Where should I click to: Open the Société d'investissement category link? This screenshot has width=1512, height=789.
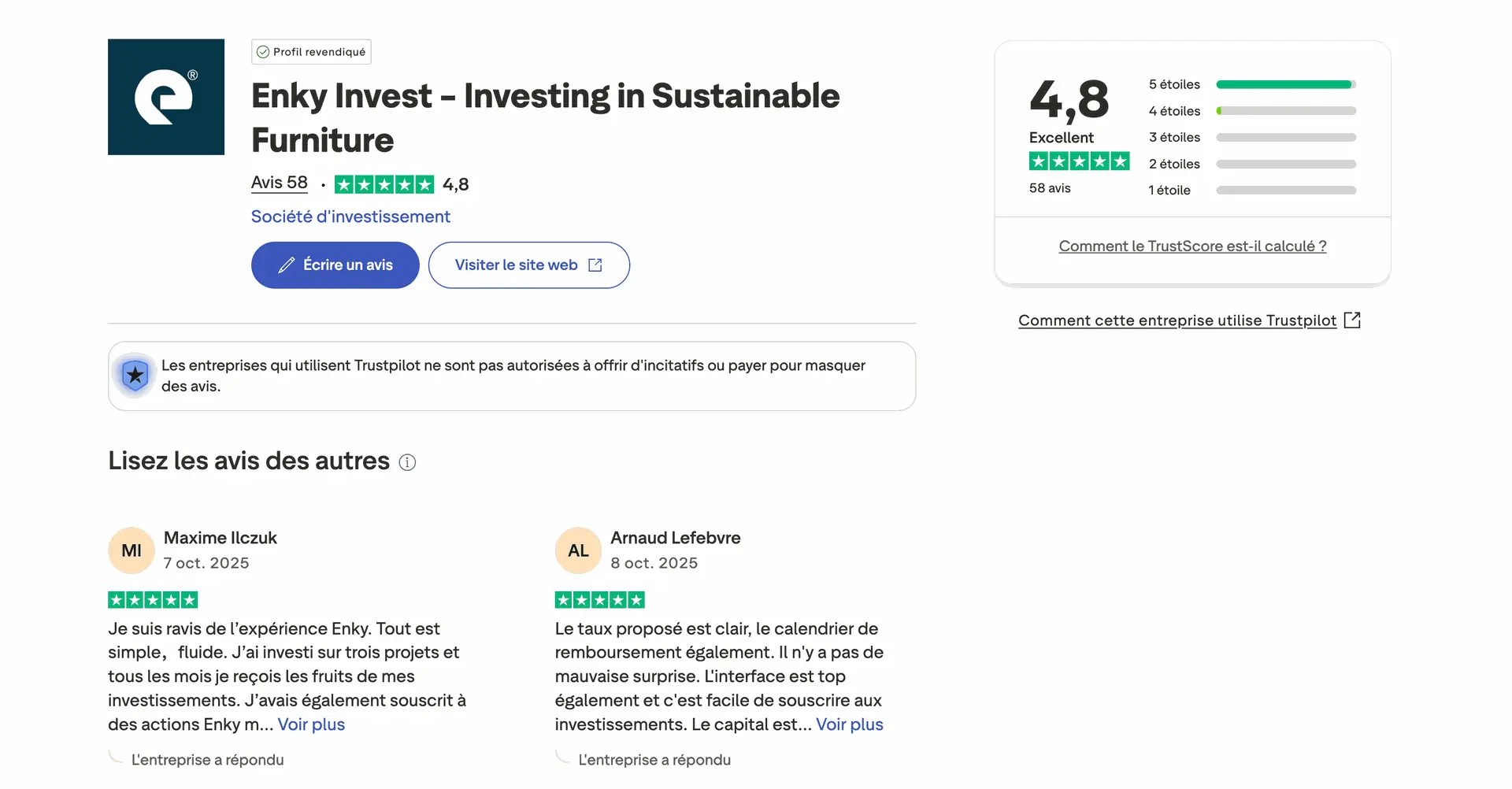[350, 216]
